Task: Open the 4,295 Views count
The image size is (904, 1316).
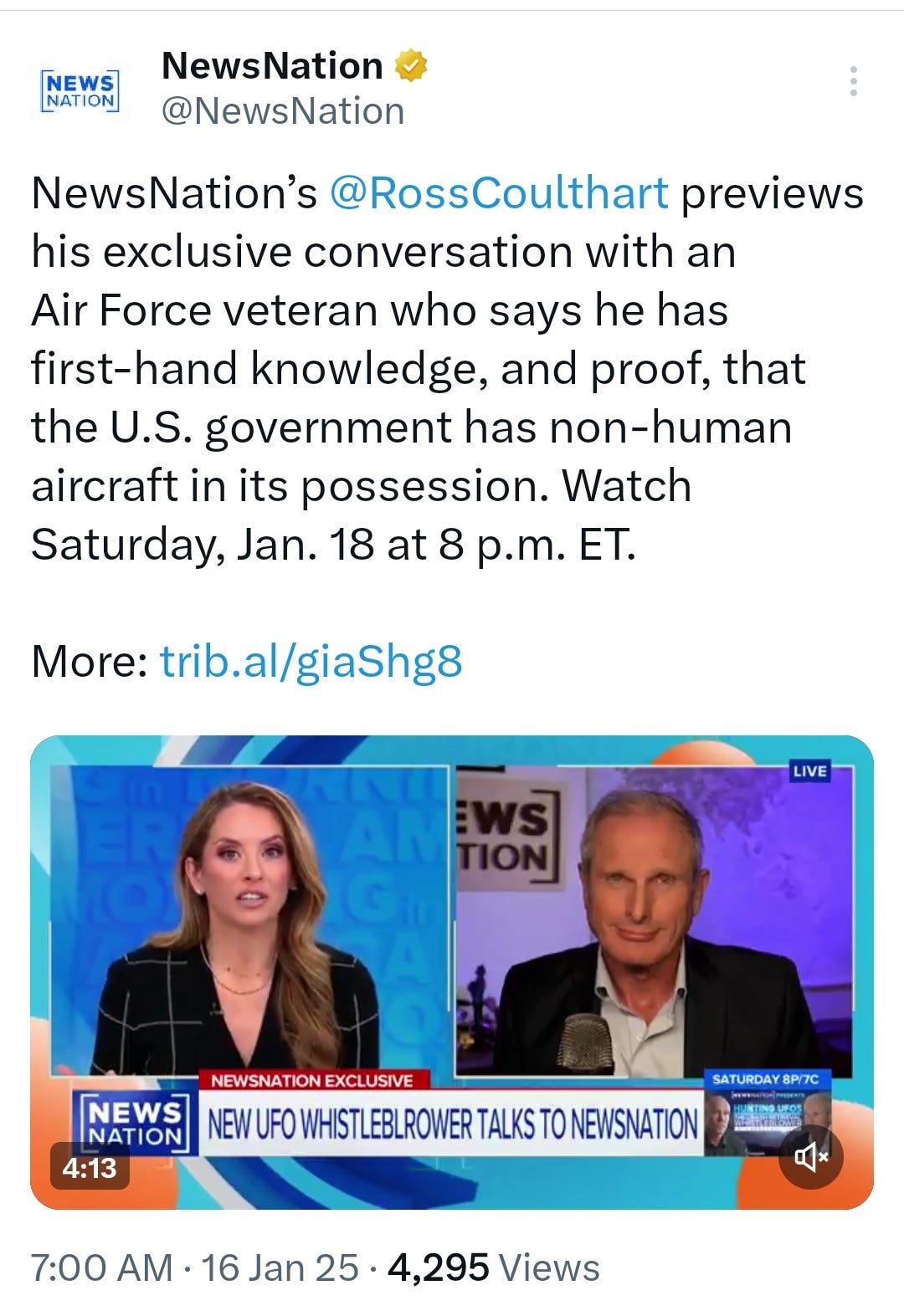Action: click(494, 1267)
